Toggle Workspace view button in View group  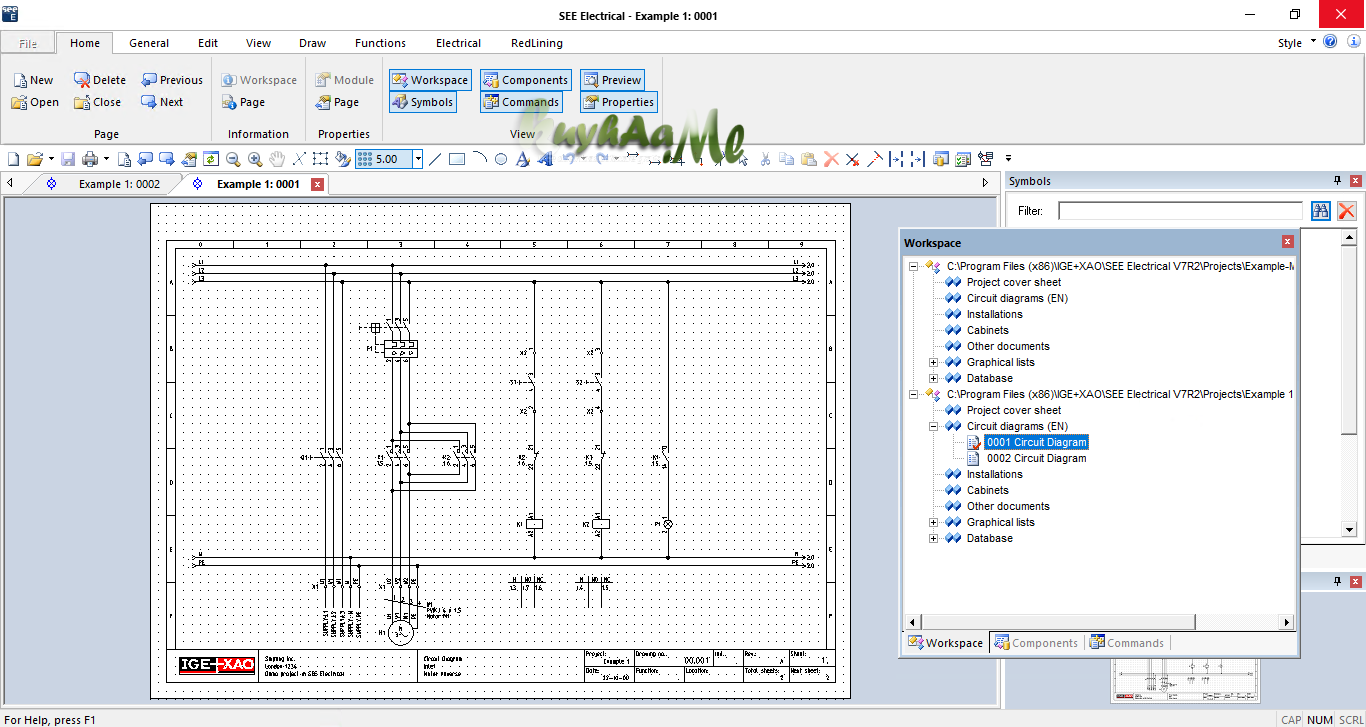coord(430,80)
